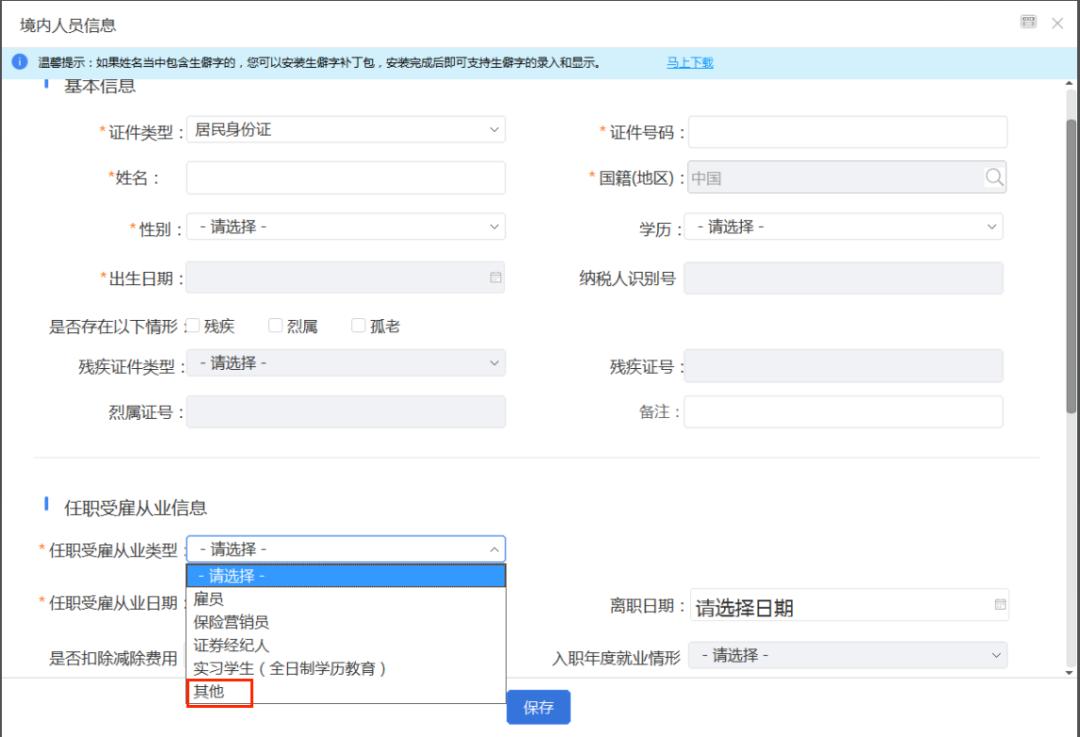Click the search icon in the nationality field

click(993, 177)
